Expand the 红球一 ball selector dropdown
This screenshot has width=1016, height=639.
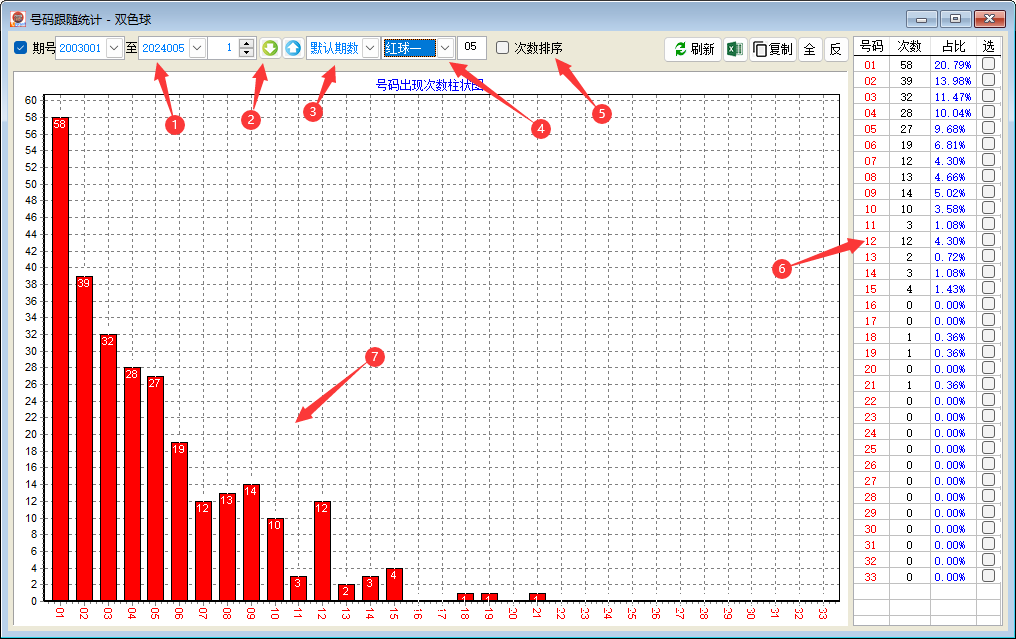click(445, 48)
